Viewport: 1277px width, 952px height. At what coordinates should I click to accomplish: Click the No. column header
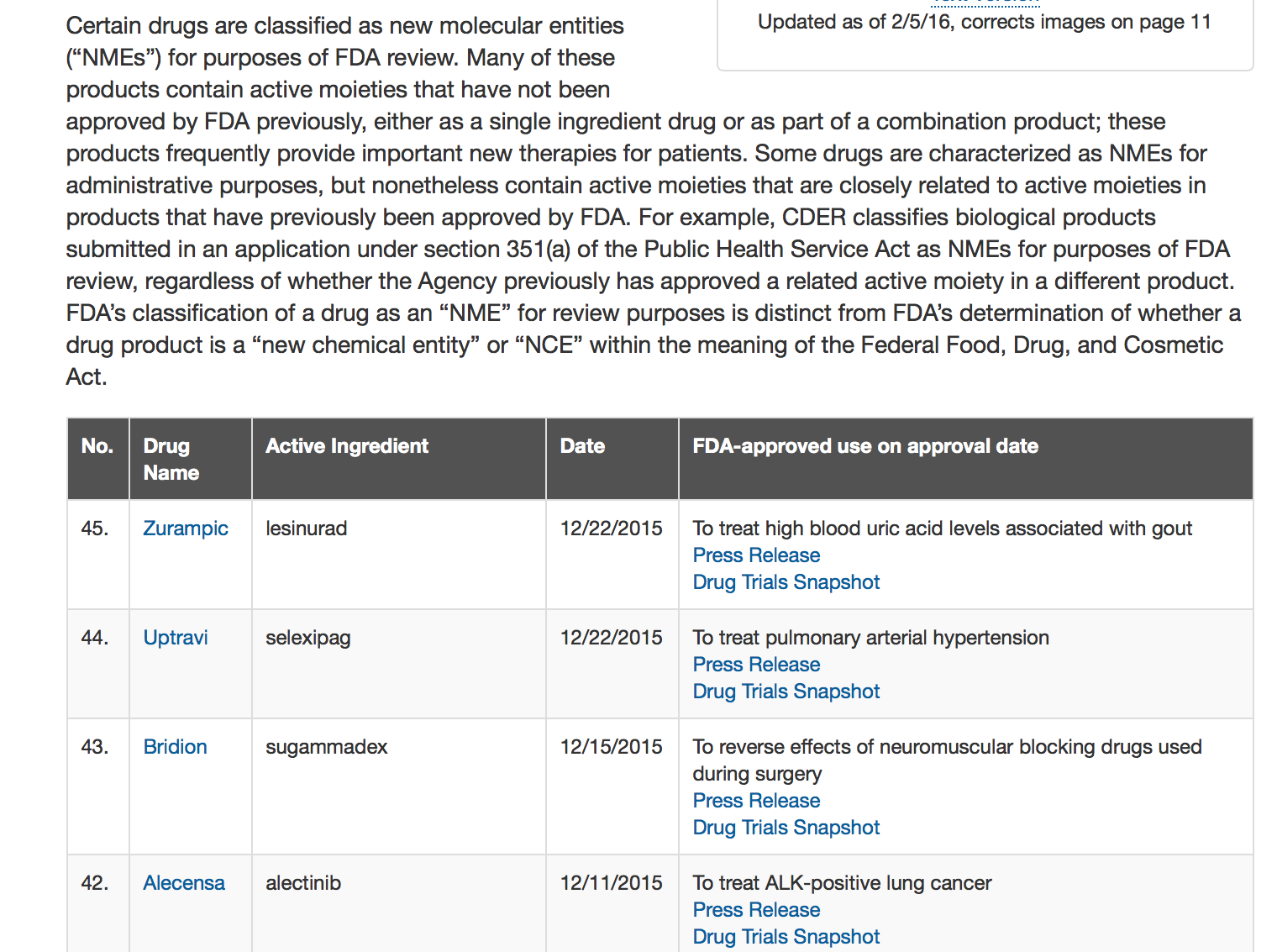pyautogui.click(x=97, y=446)
